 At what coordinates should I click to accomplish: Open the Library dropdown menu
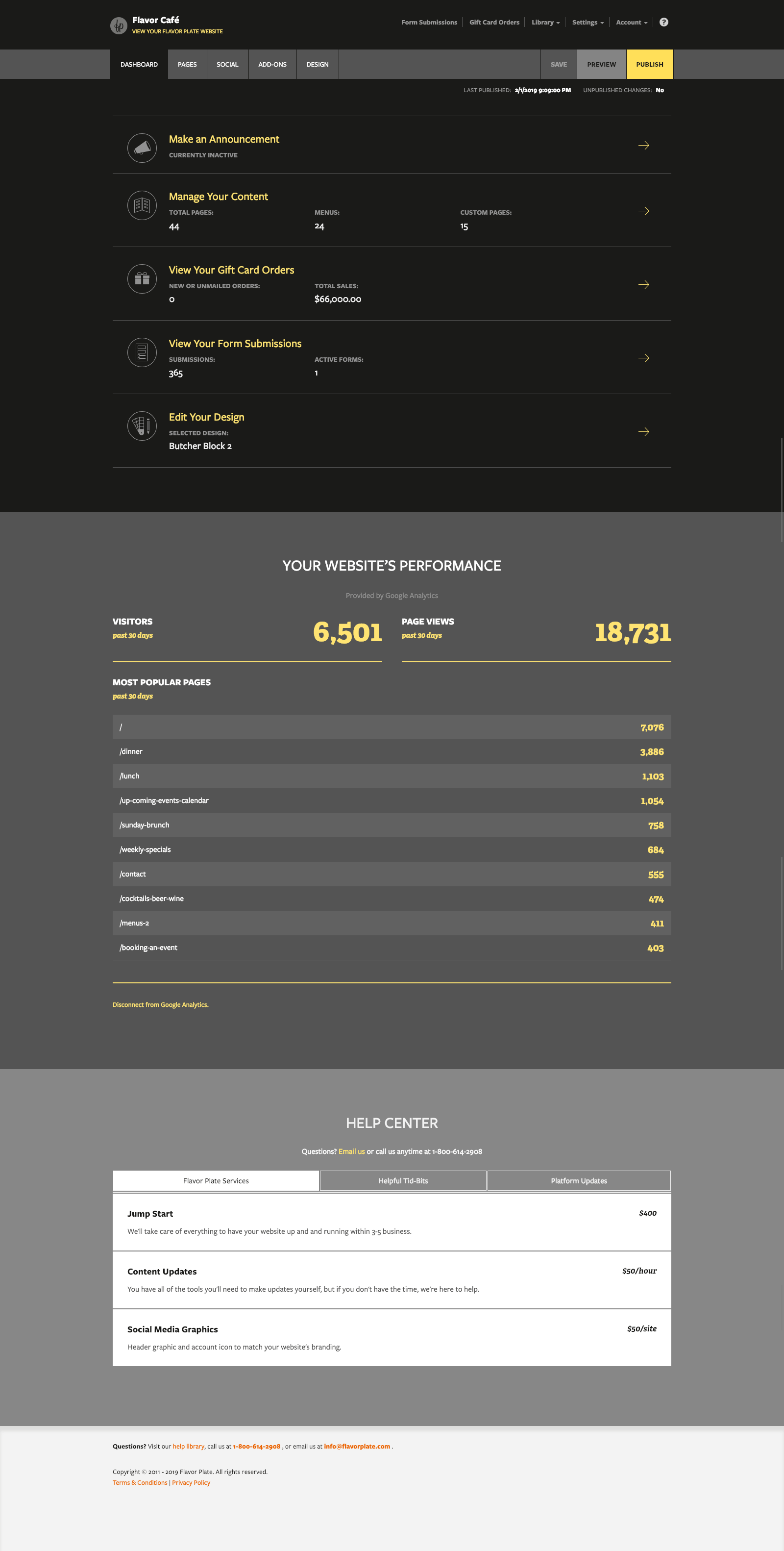tap(545, 22)
